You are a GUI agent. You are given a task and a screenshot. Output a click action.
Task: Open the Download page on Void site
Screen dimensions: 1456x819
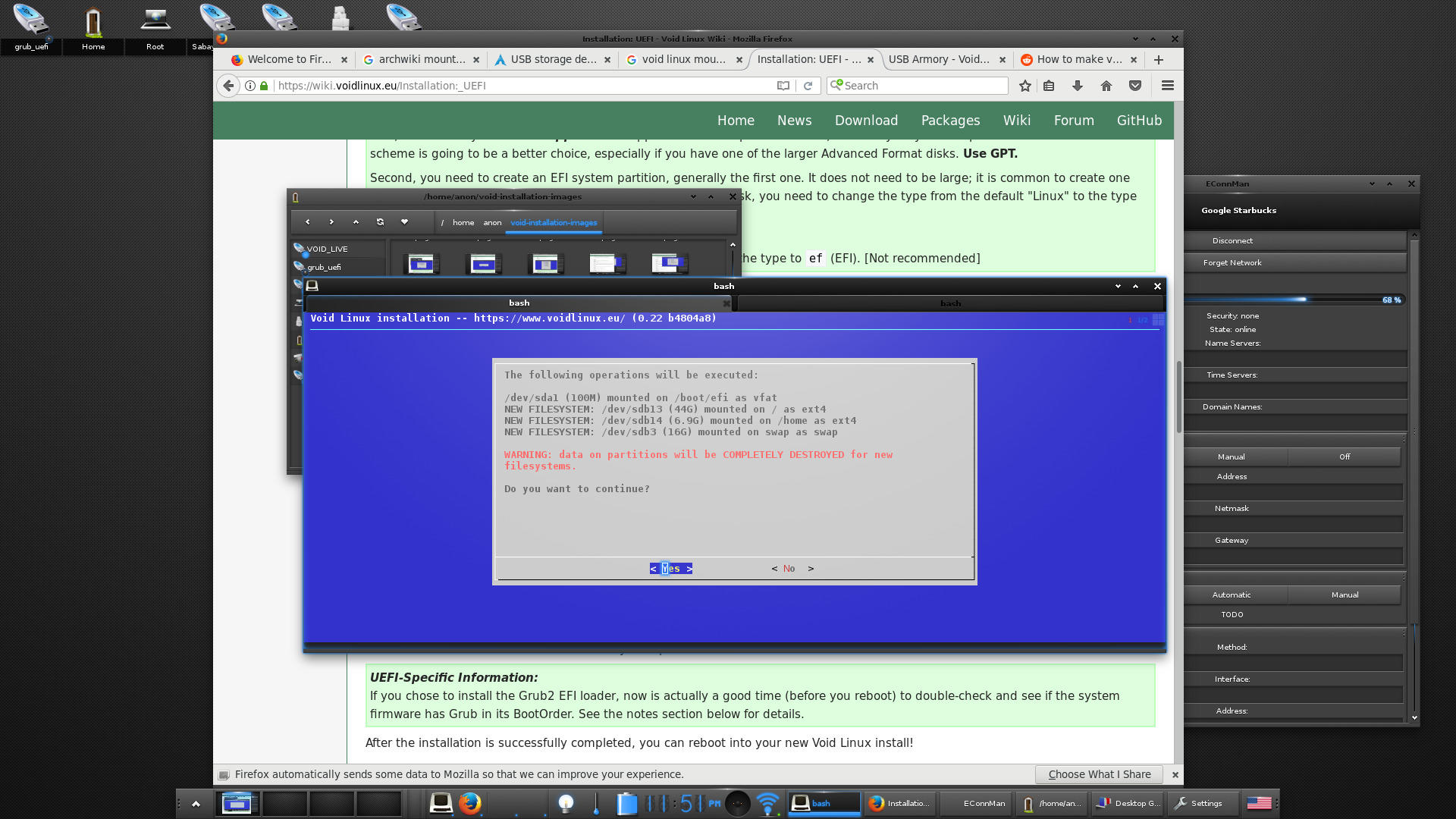pos(866,121)
